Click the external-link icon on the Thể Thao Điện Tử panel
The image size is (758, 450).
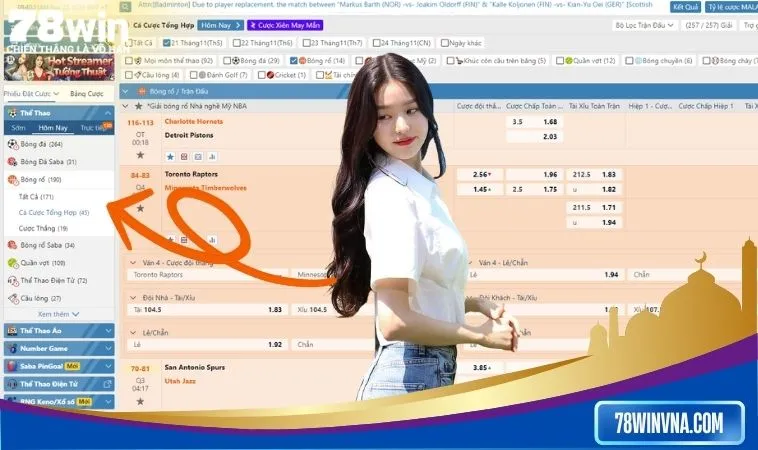pyautogui.click(x=107, y=384)
